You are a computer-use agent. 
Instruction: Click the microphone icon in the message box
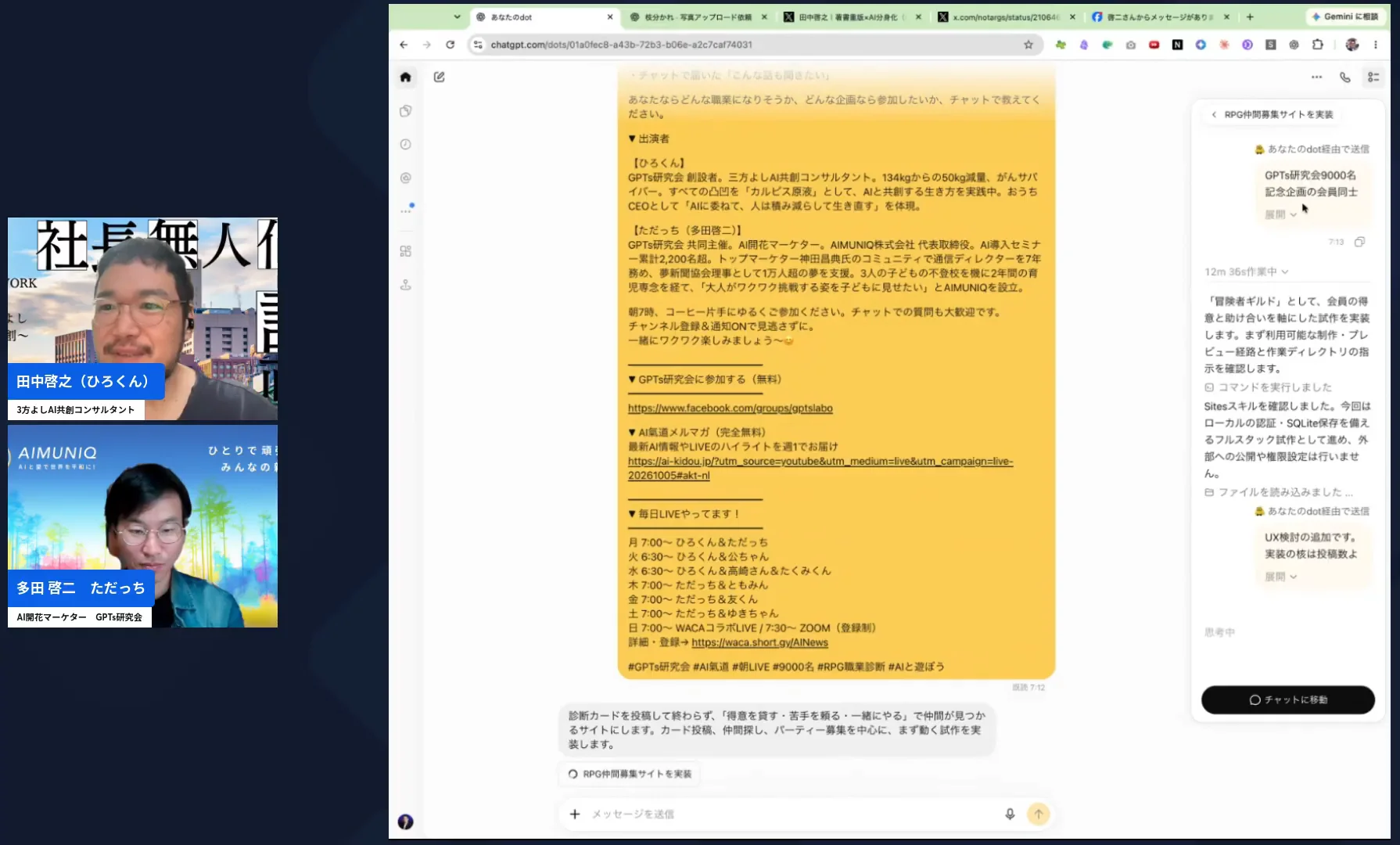1010,814
